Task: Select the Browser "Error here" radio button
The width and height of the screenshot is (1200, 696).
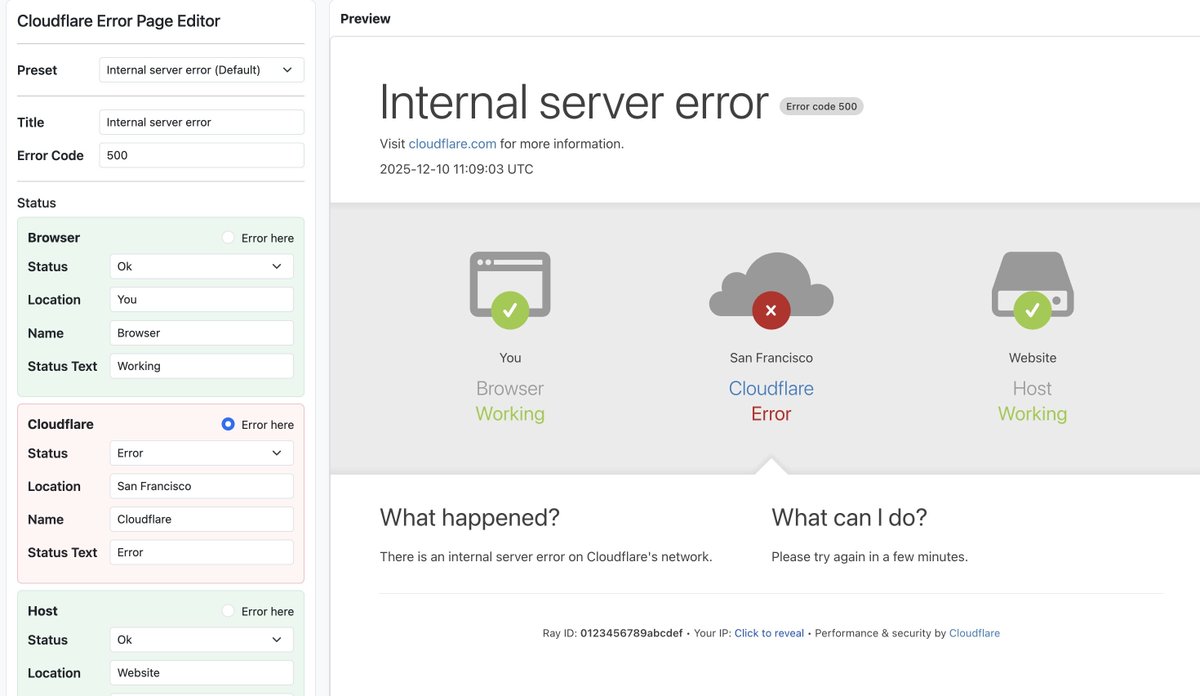Action: coord(228,238)
